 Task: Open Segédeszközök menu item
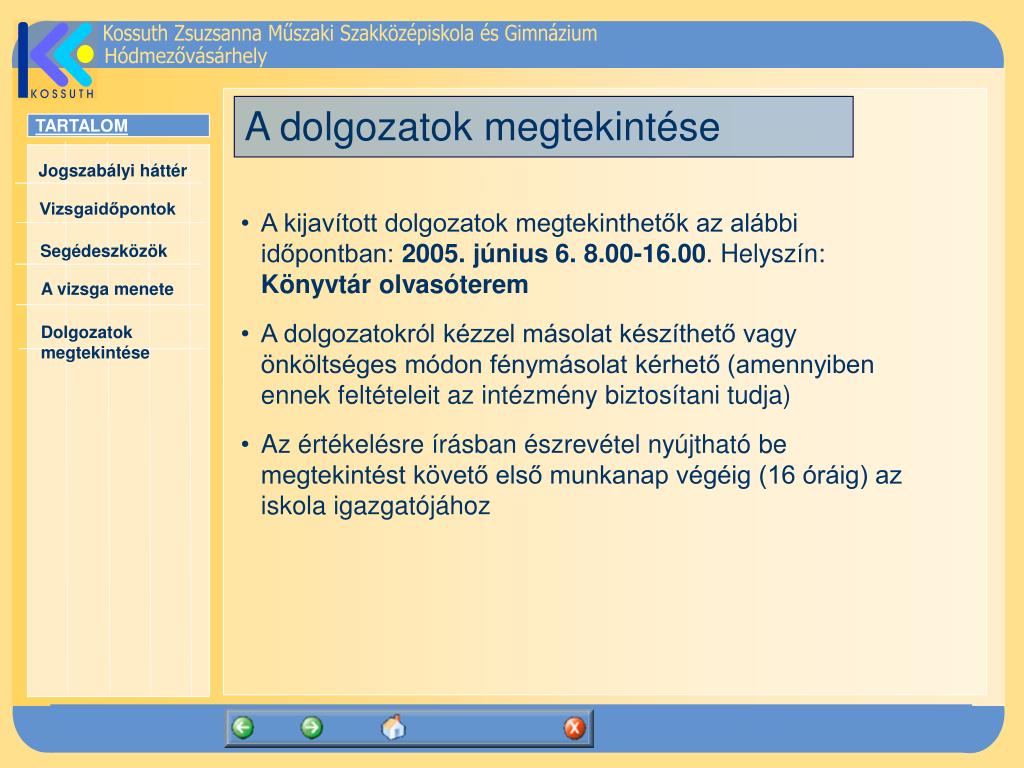103,251
